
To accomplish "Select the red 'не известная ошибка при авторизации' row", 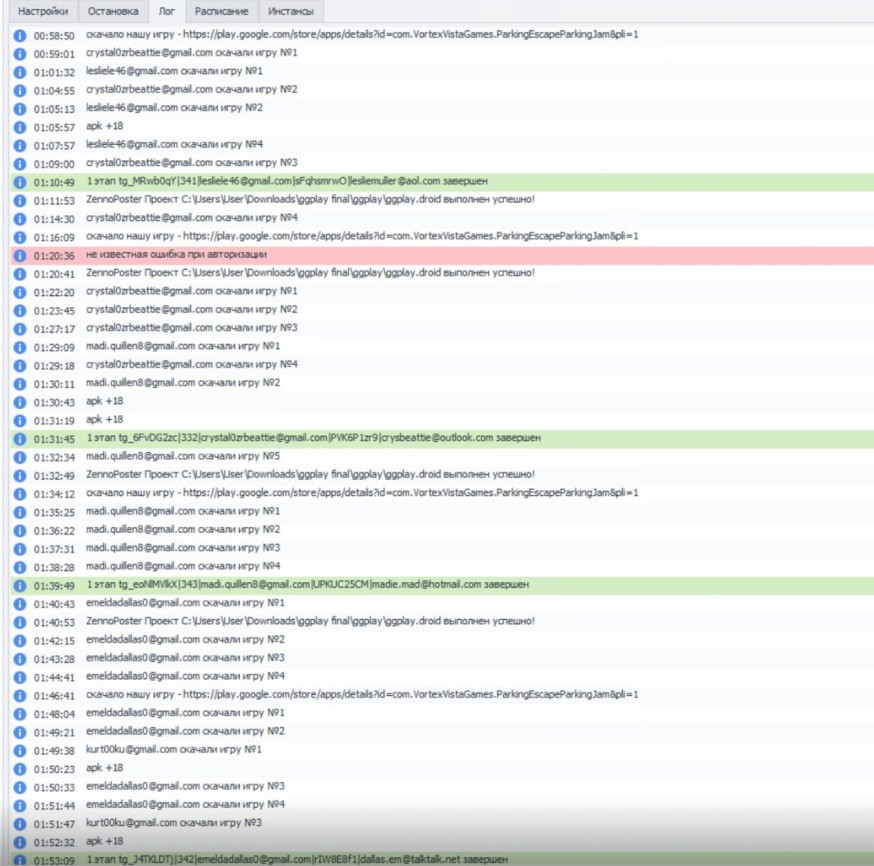I will click(x=441, y=256).
